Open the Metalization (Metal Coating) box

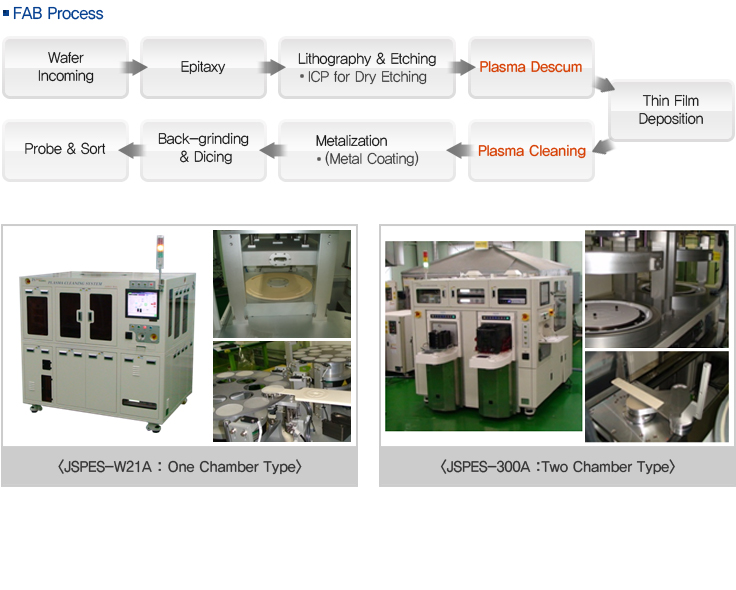click(x=366, y=150)
